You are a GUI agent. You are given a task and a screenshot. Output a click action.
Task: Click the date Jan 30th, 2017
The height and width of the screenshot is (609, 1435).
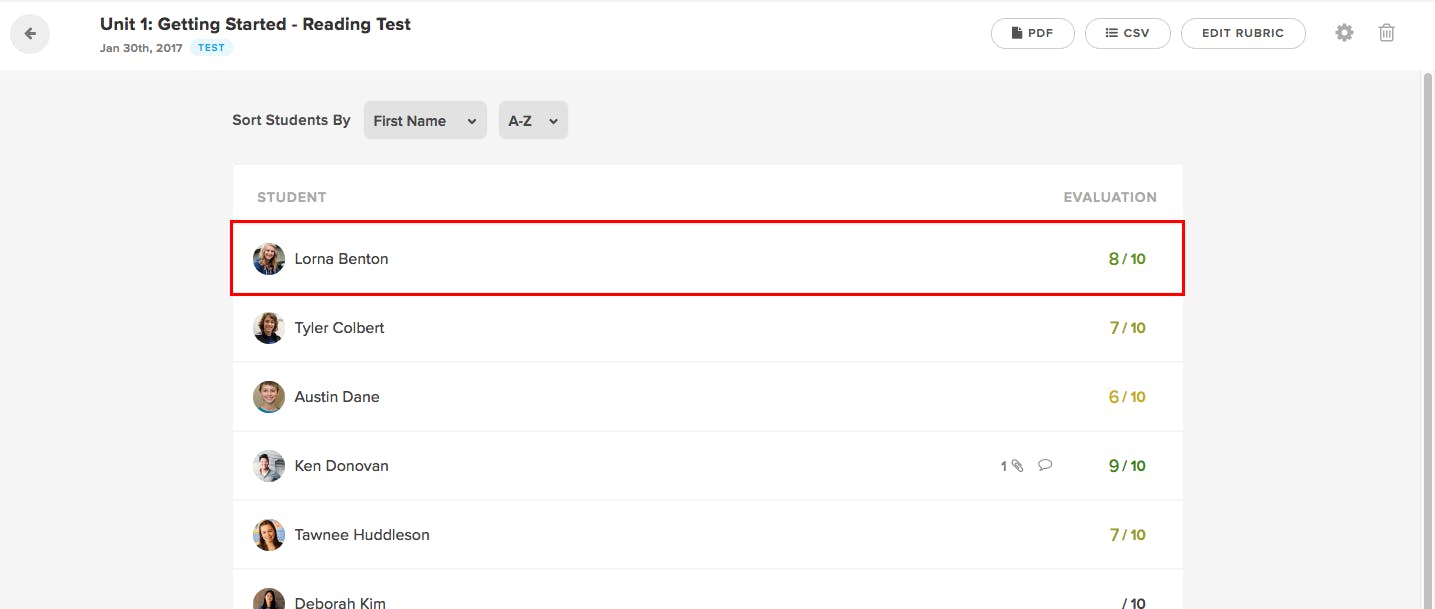141,48
